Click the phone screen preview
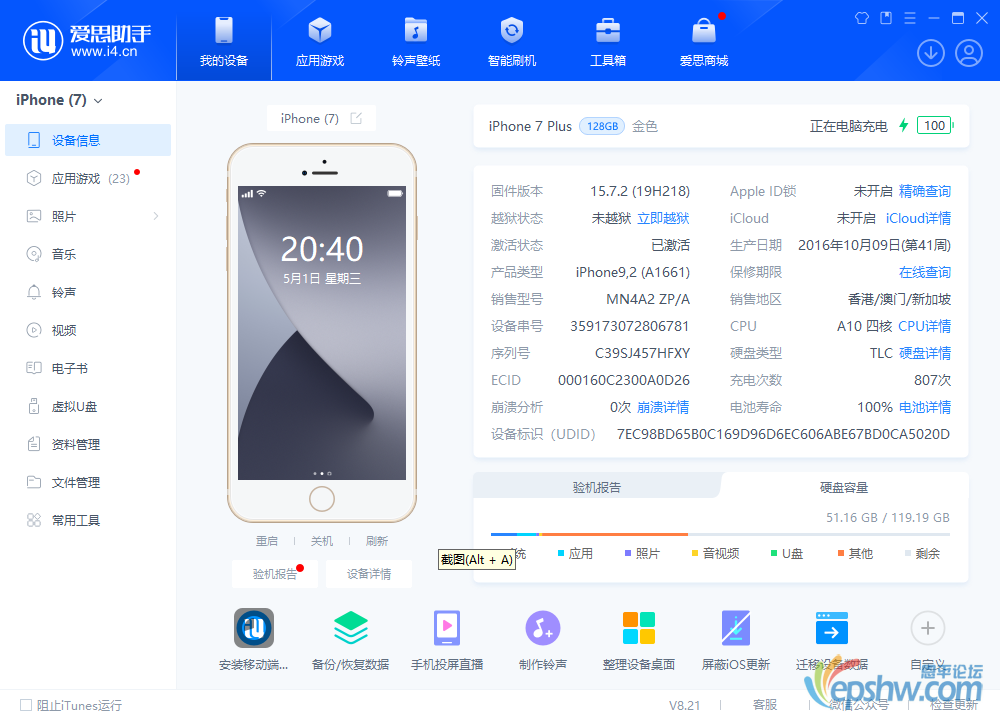The image size is (1000, 720). [x=322, y=333]
